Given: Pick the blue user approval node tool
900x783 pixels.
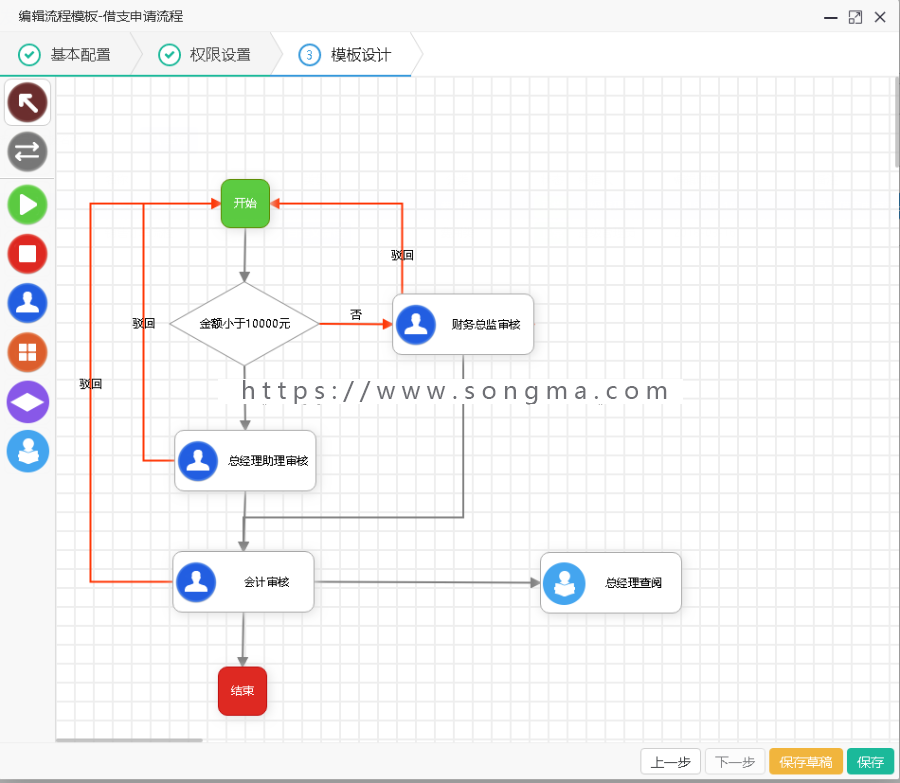Looking at the screenshot, I should [x=28, y=303].
